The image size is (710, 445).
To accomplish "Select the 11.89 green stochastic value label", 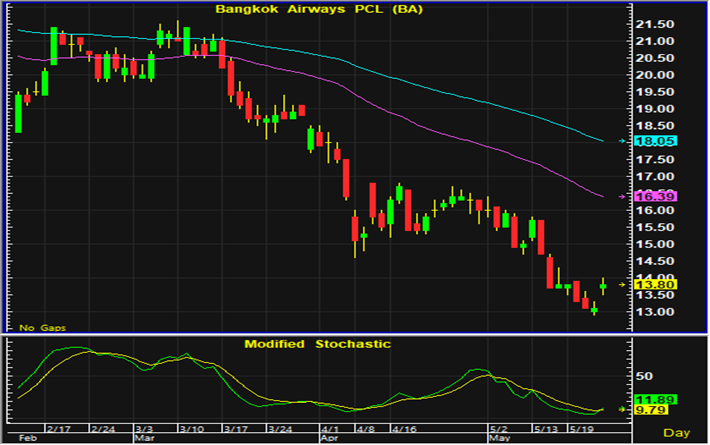I will (656, 400).
